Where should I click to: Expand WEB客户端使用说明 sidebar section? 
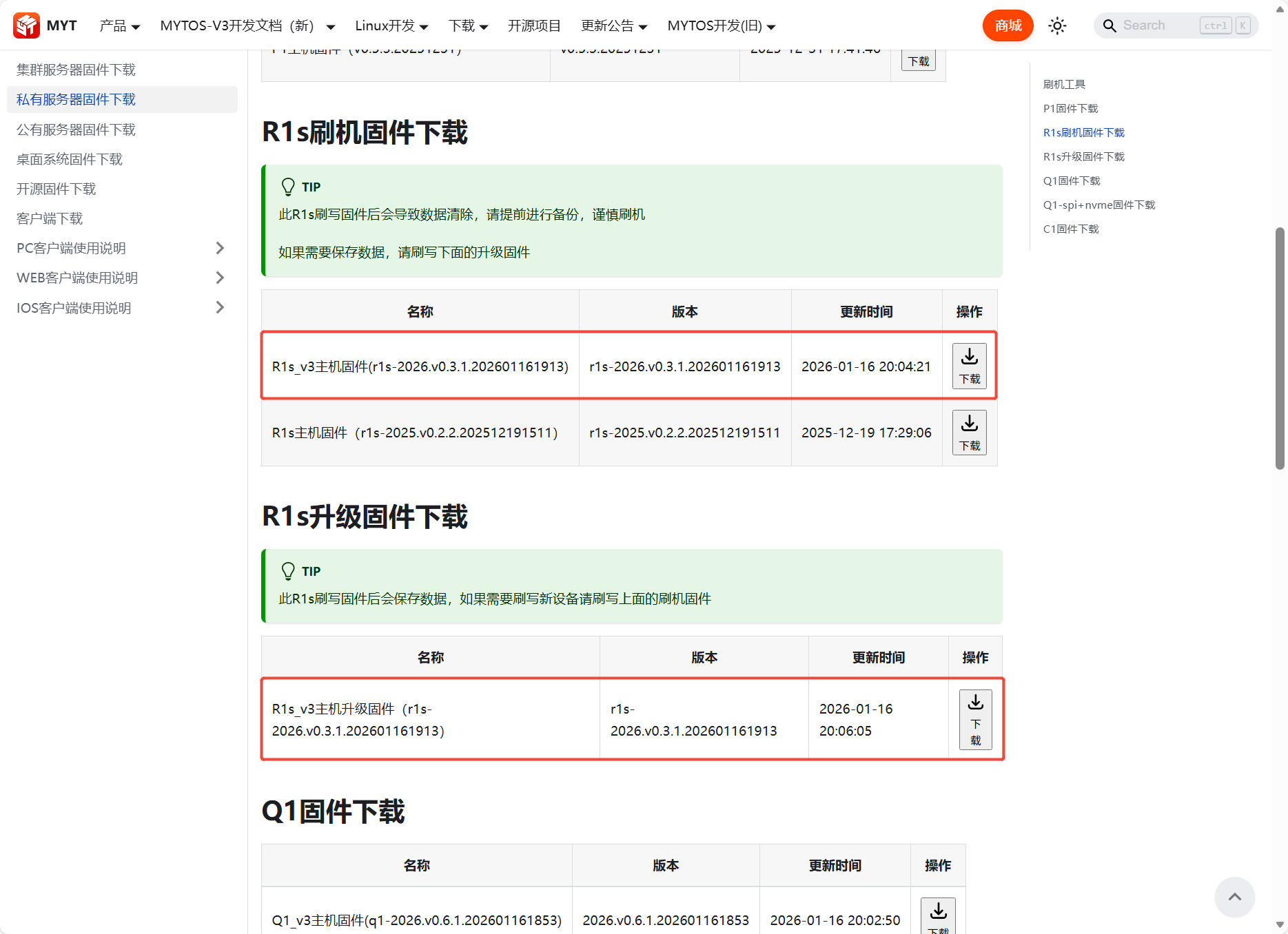tap(220, 278)
